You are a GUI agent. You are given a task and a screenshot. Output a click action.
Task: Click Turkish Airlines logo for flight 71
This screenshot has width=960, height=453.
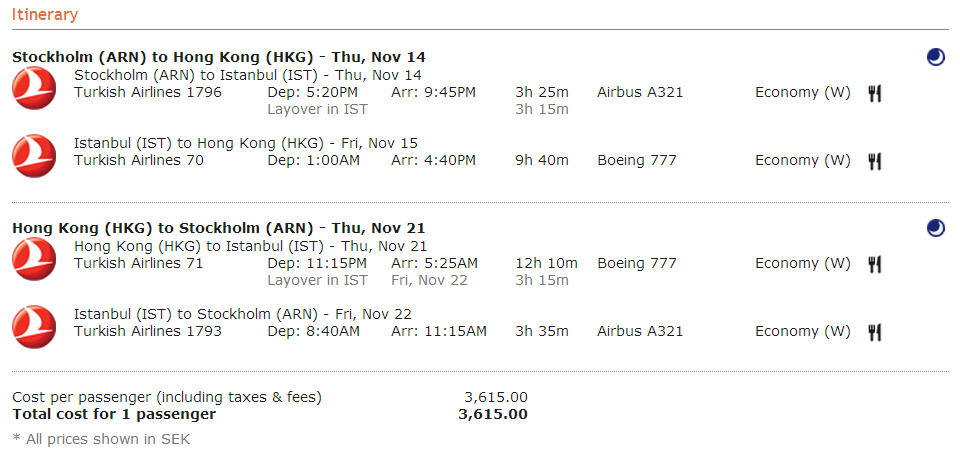(34, 259)
